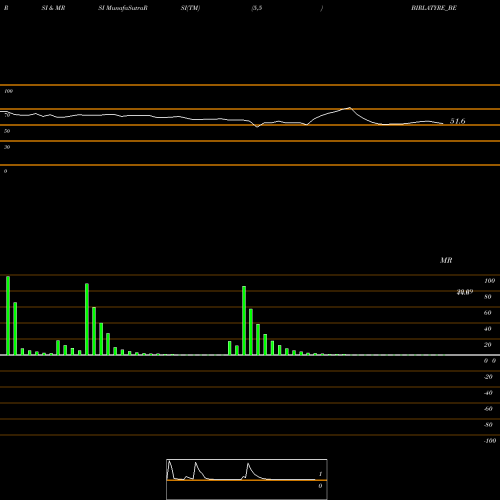Select the -40 label on the MR axis
500x500 pixels.
point(488,393)
